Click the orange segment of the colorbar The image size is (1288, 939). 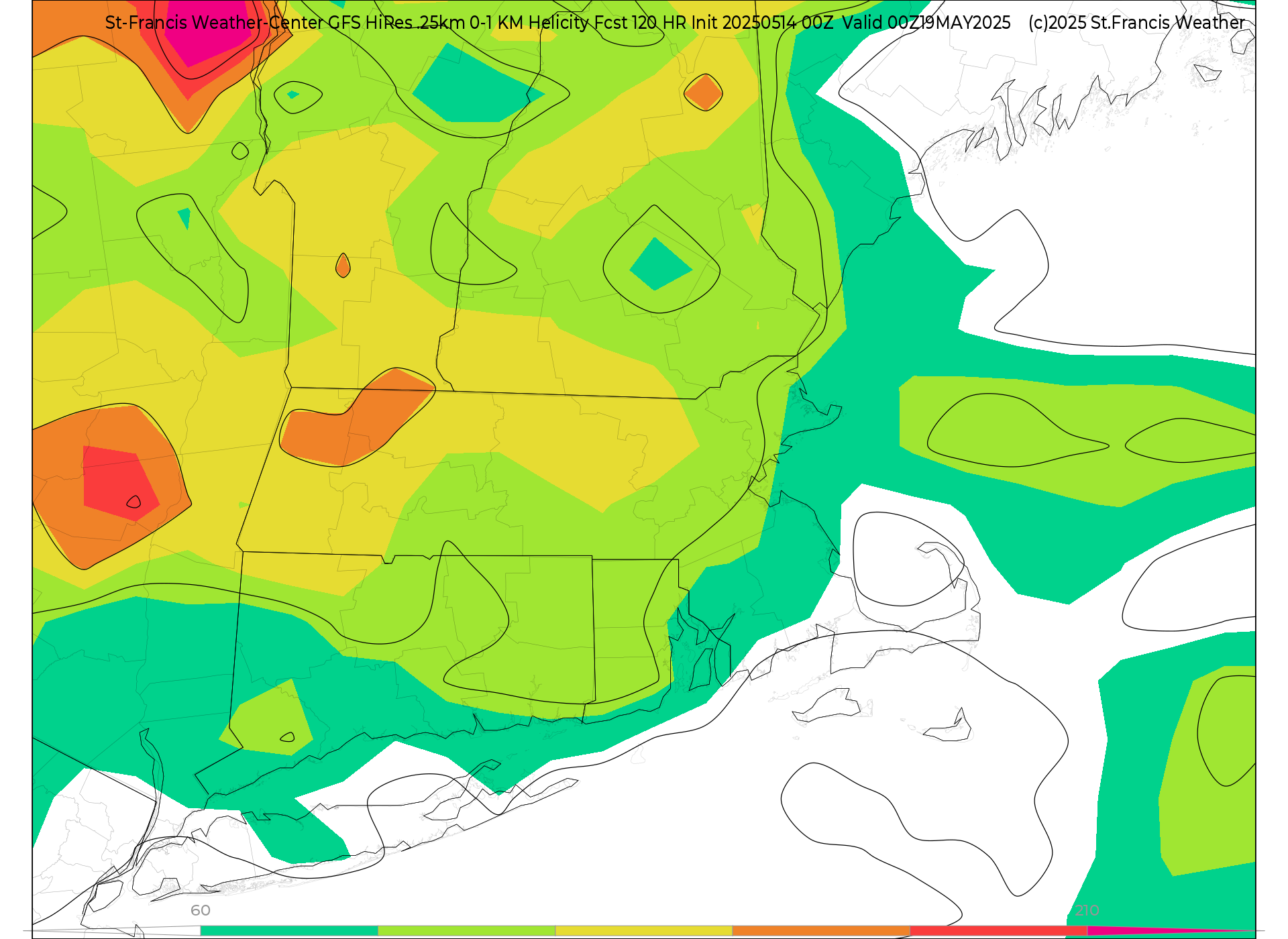(821, 930)
